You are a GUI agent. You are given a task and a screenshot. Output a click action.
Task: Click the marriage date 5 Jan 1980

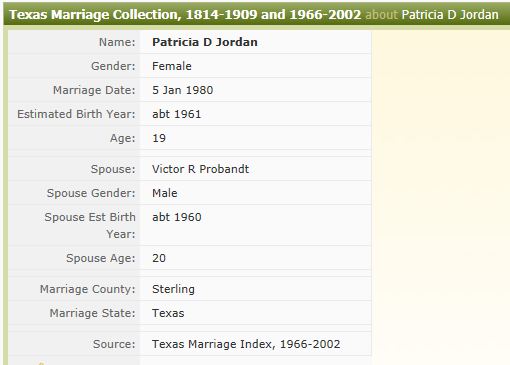click(182, 90)
